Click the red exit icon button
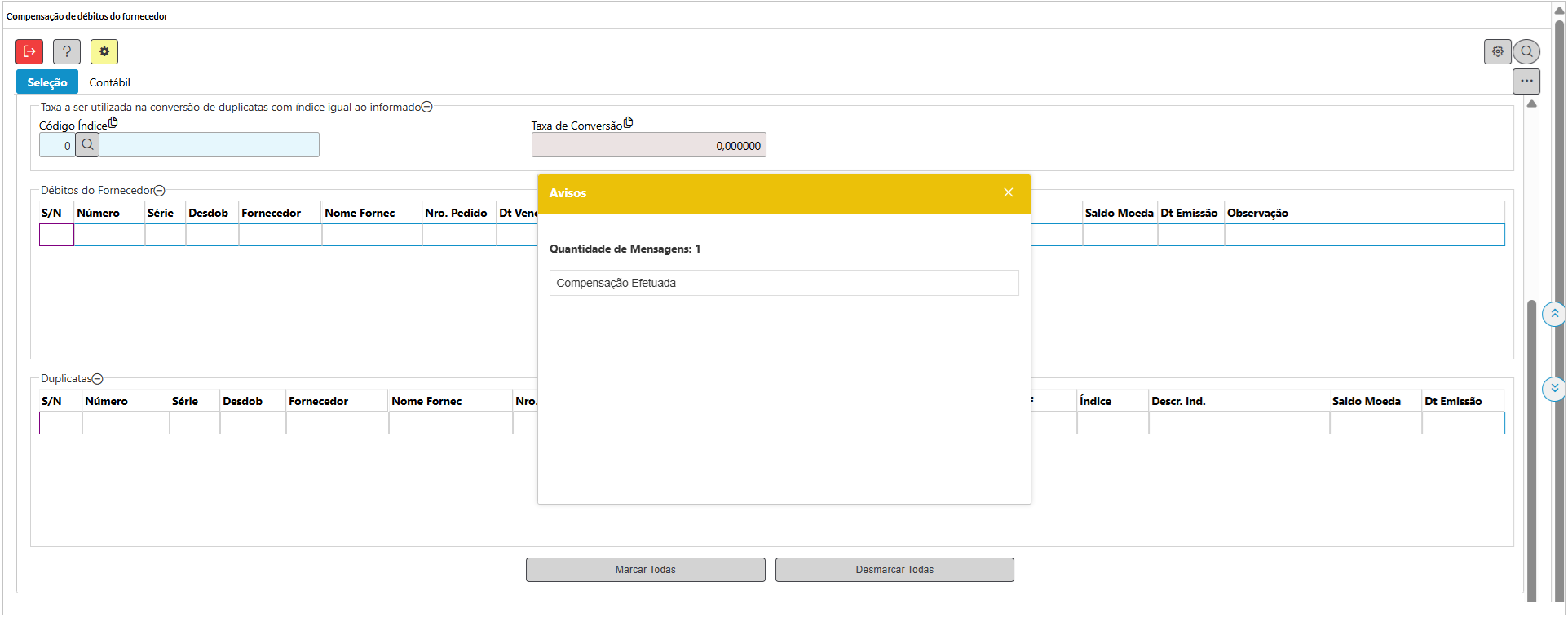 point(29,51)
